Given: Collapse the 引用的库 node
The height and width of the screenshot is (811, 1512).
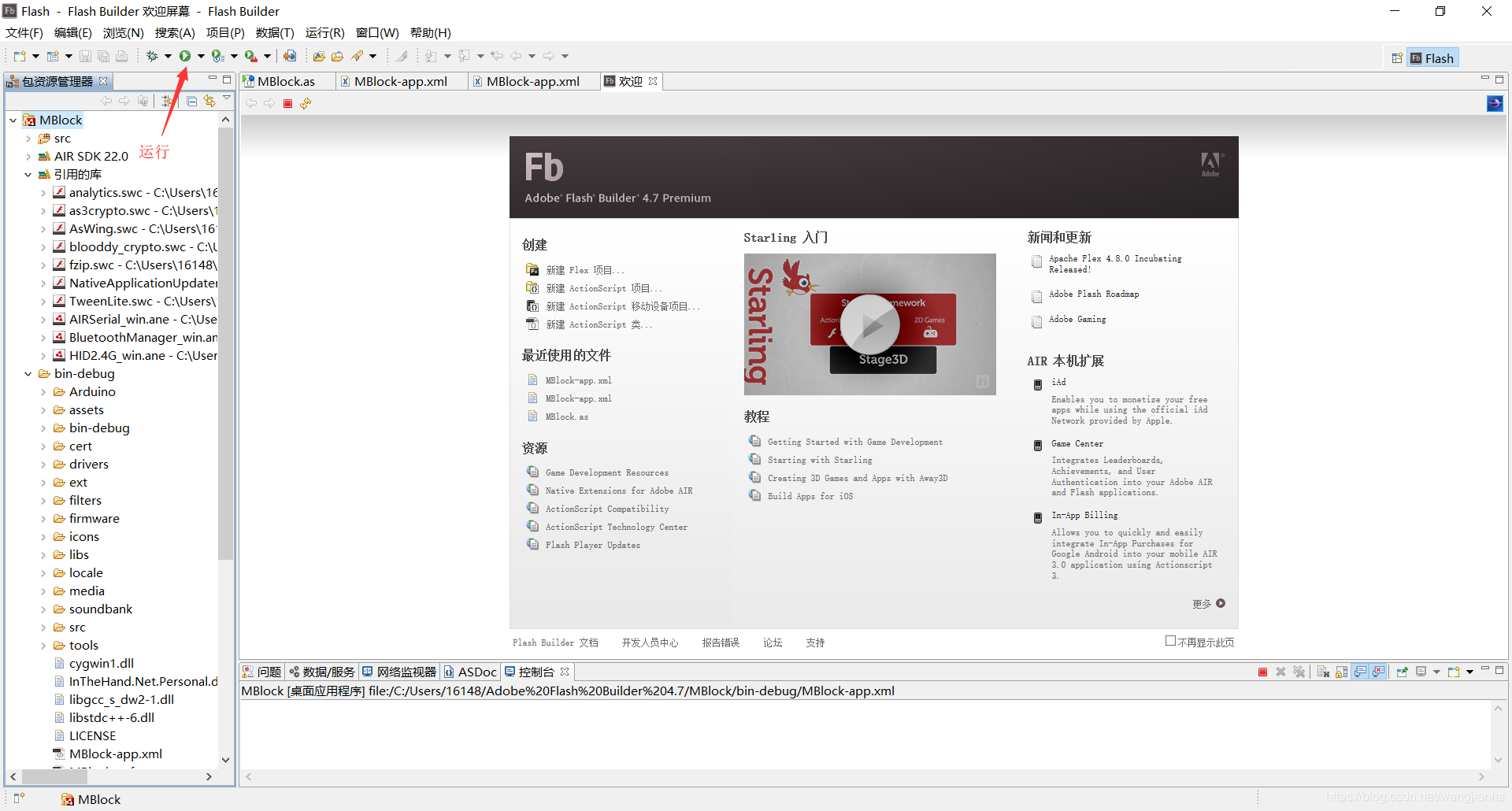Looking at the screenshot, I should [28, 175].
